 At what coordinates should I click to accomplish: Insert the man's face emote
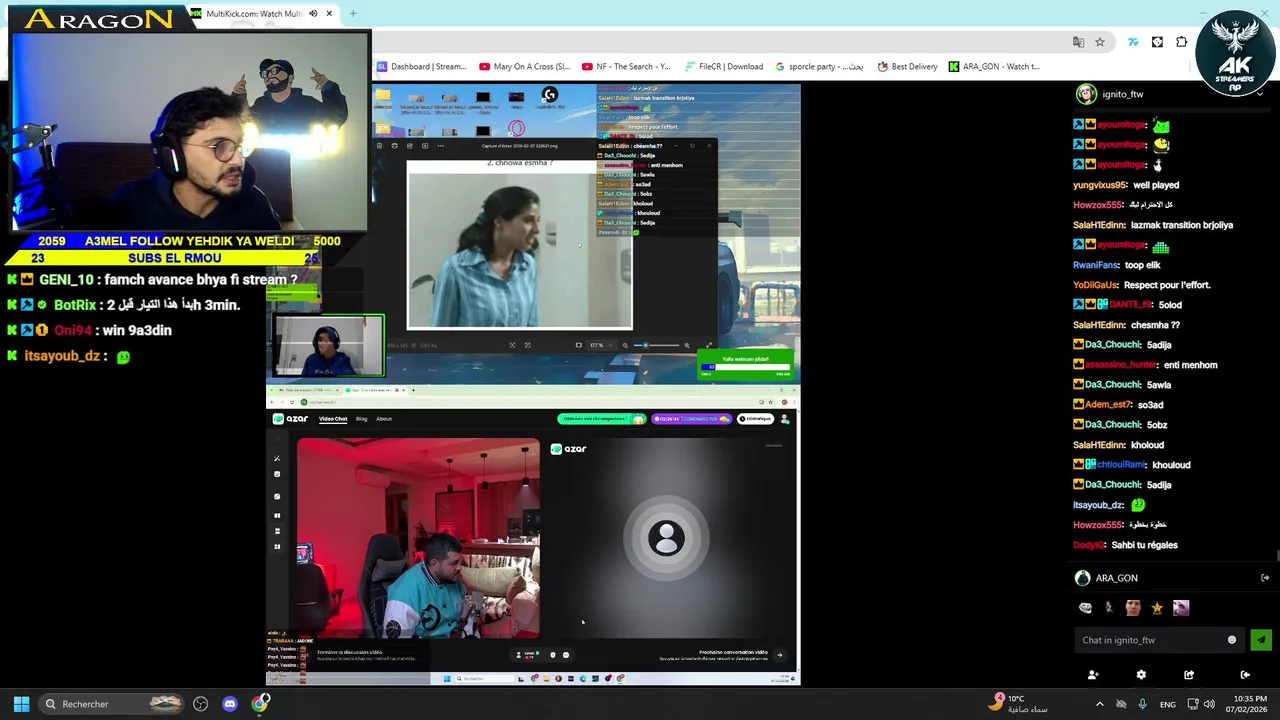(1132, 607)
